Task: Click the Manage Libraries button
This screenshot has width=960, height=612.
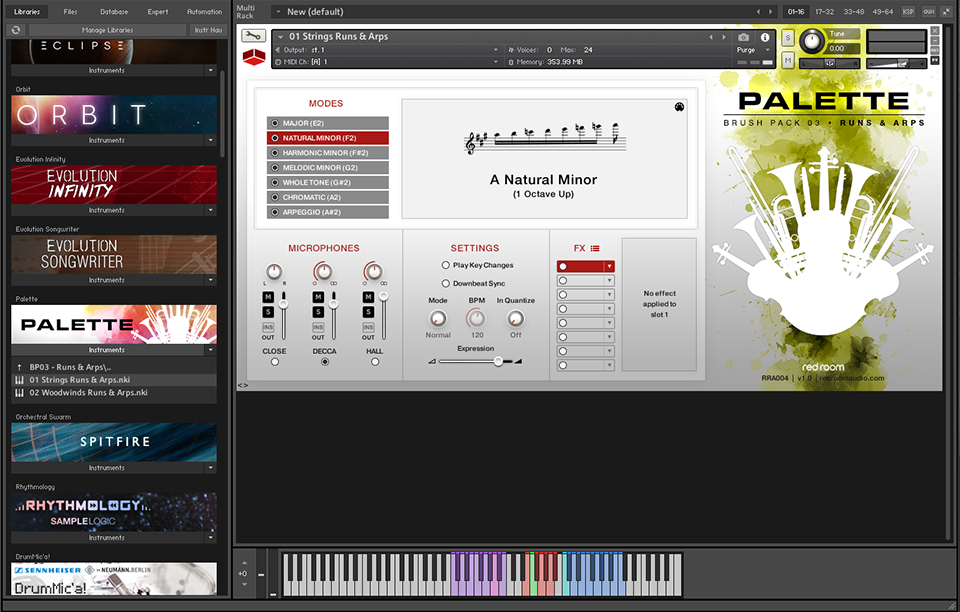Action: click(x=107, y=30)
